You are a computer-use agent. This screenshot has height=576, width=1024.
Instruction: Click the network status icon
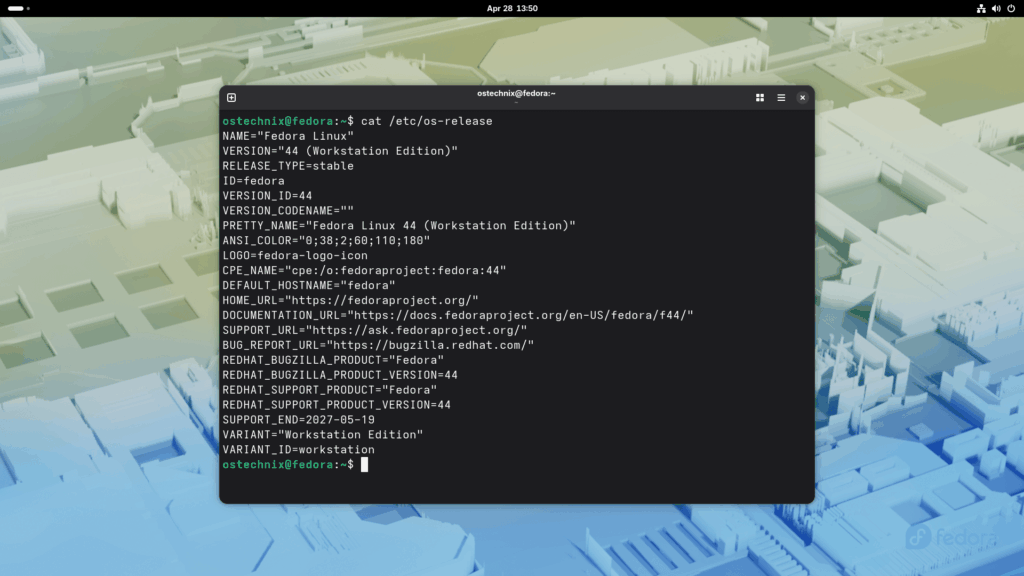point(980,8)
